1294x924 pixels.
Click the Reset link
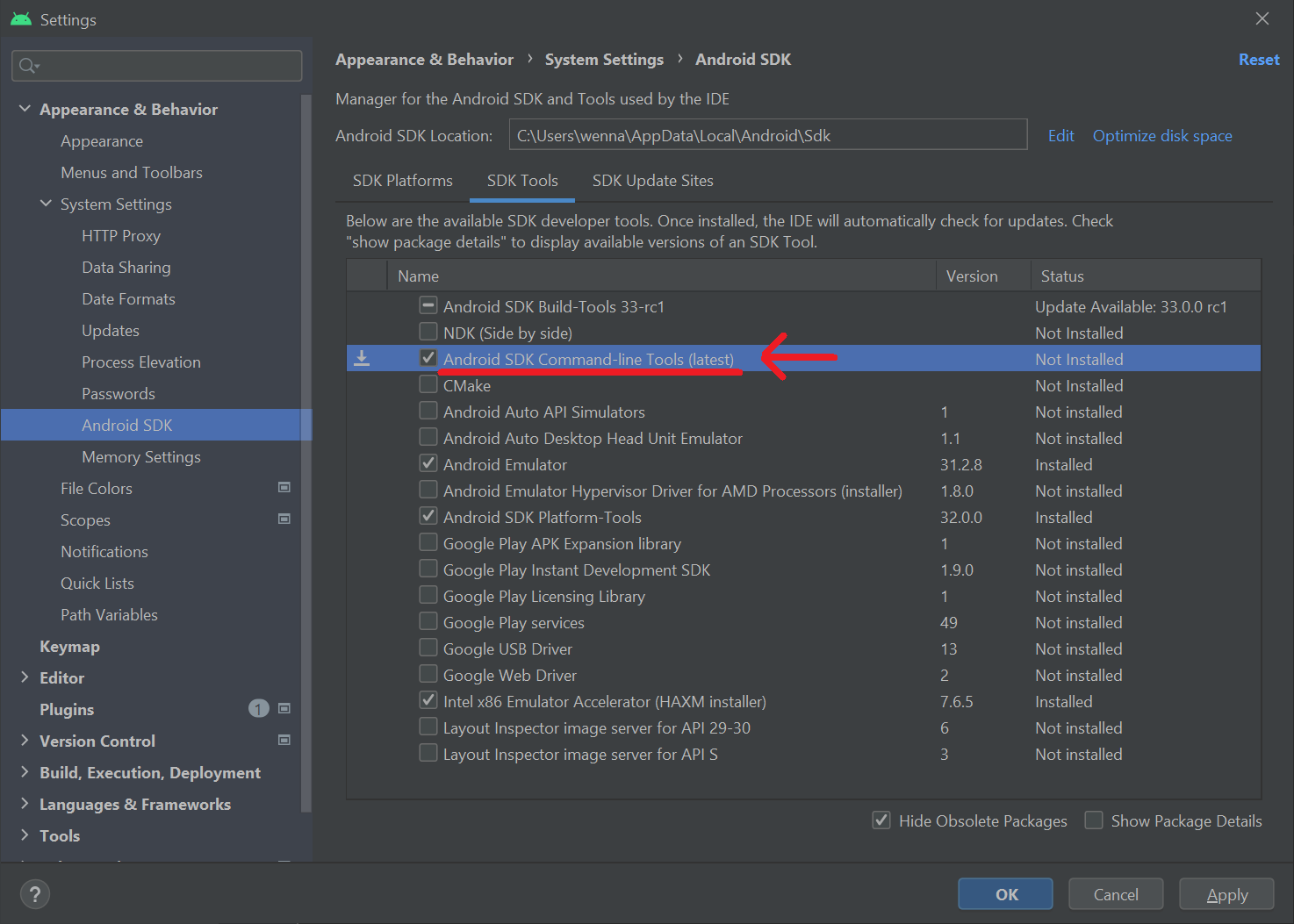click(1259, 60)
